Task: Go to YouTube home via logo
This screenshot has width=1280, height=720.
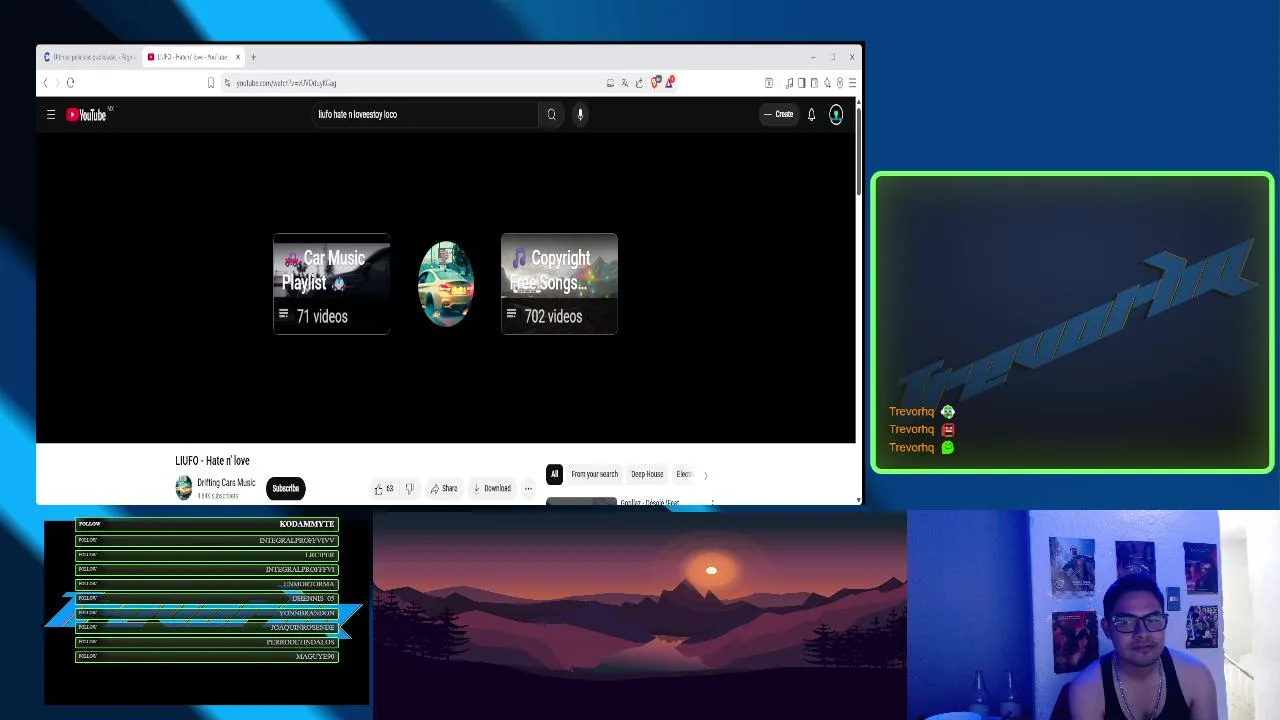Action: coord(87,115)
